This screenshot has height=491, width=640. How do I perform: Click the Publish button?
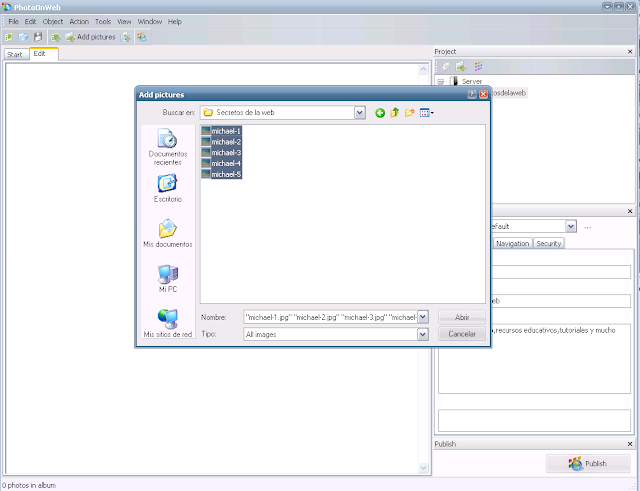pyautogui.click(x=588, y=463)
